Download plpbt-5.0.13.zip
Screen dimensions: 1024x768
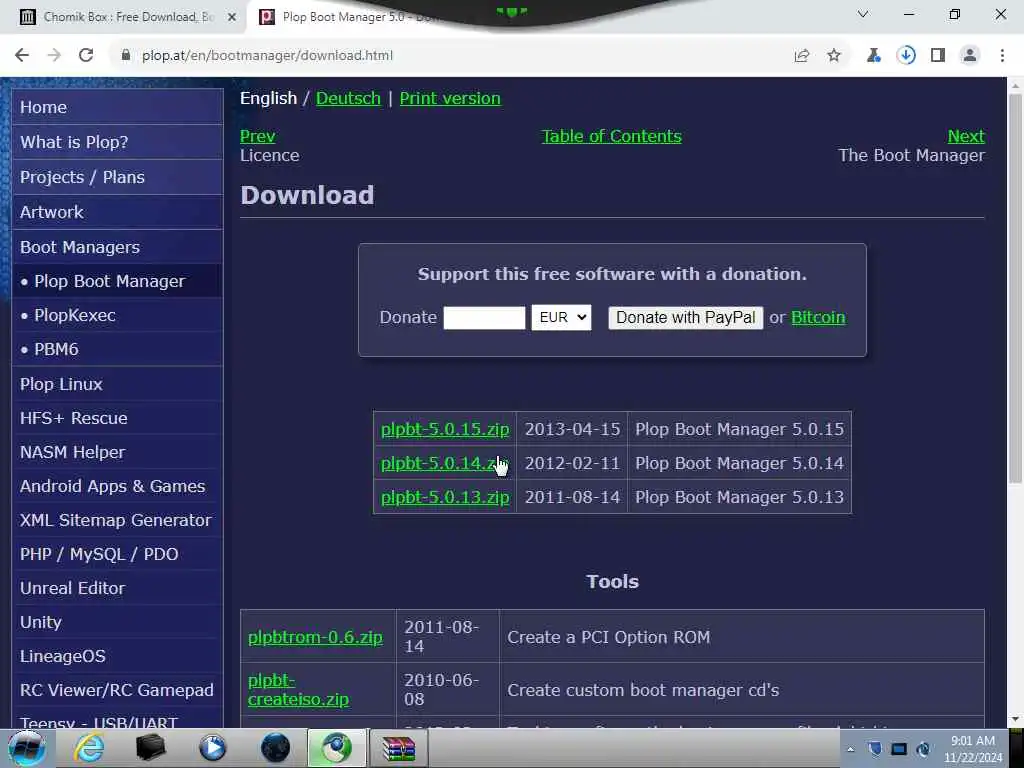[x=445, y=497]
